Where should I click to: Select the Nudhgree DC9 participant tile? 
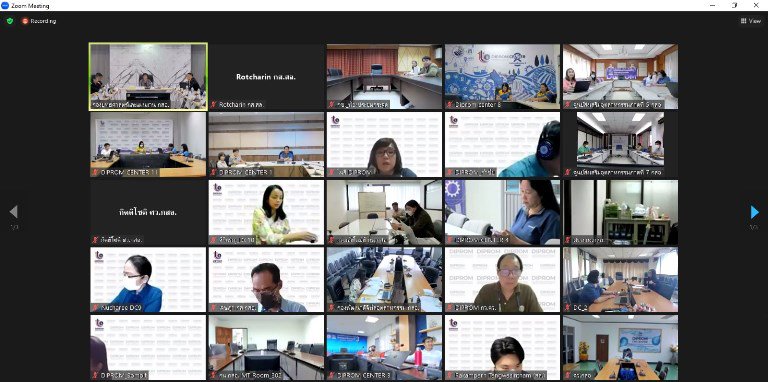(148, 280)
